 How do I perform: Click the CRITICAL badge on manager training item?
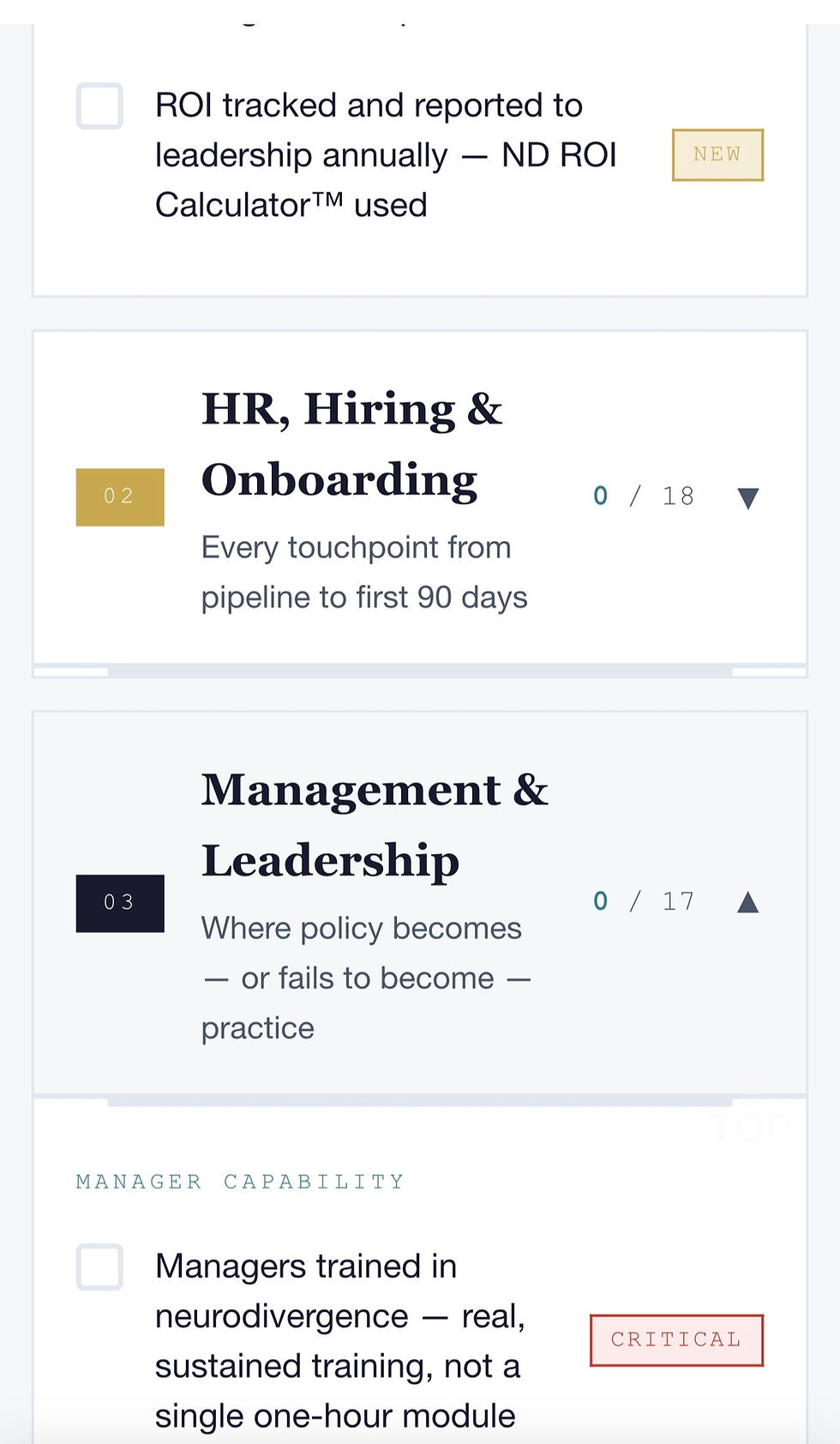pyautogui.click(x=675, y=1339)
